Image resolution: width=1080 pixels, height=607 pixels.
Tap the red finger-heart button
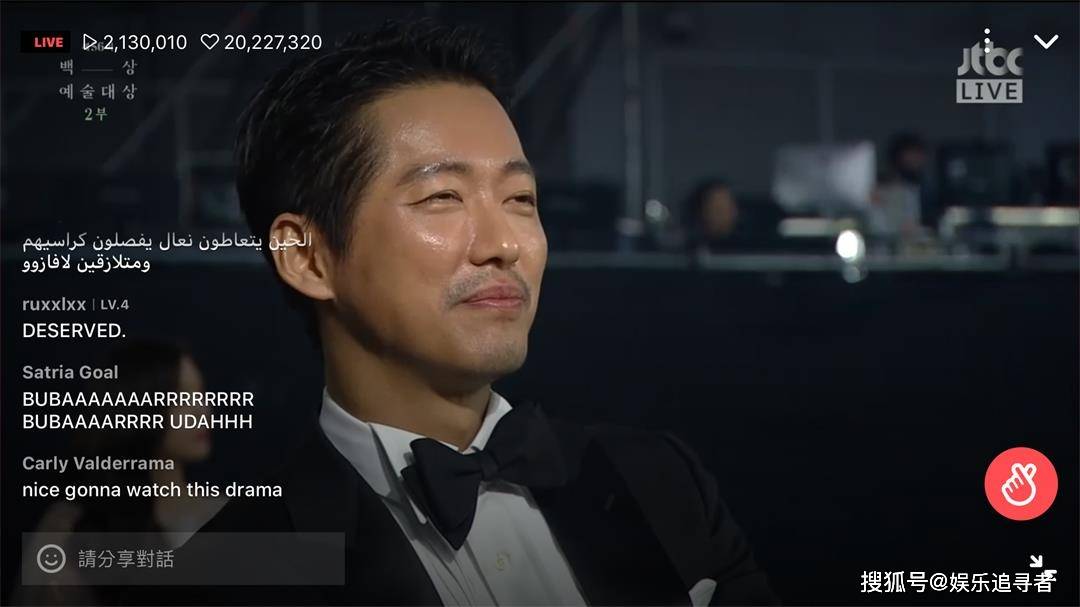[1020, 483]
